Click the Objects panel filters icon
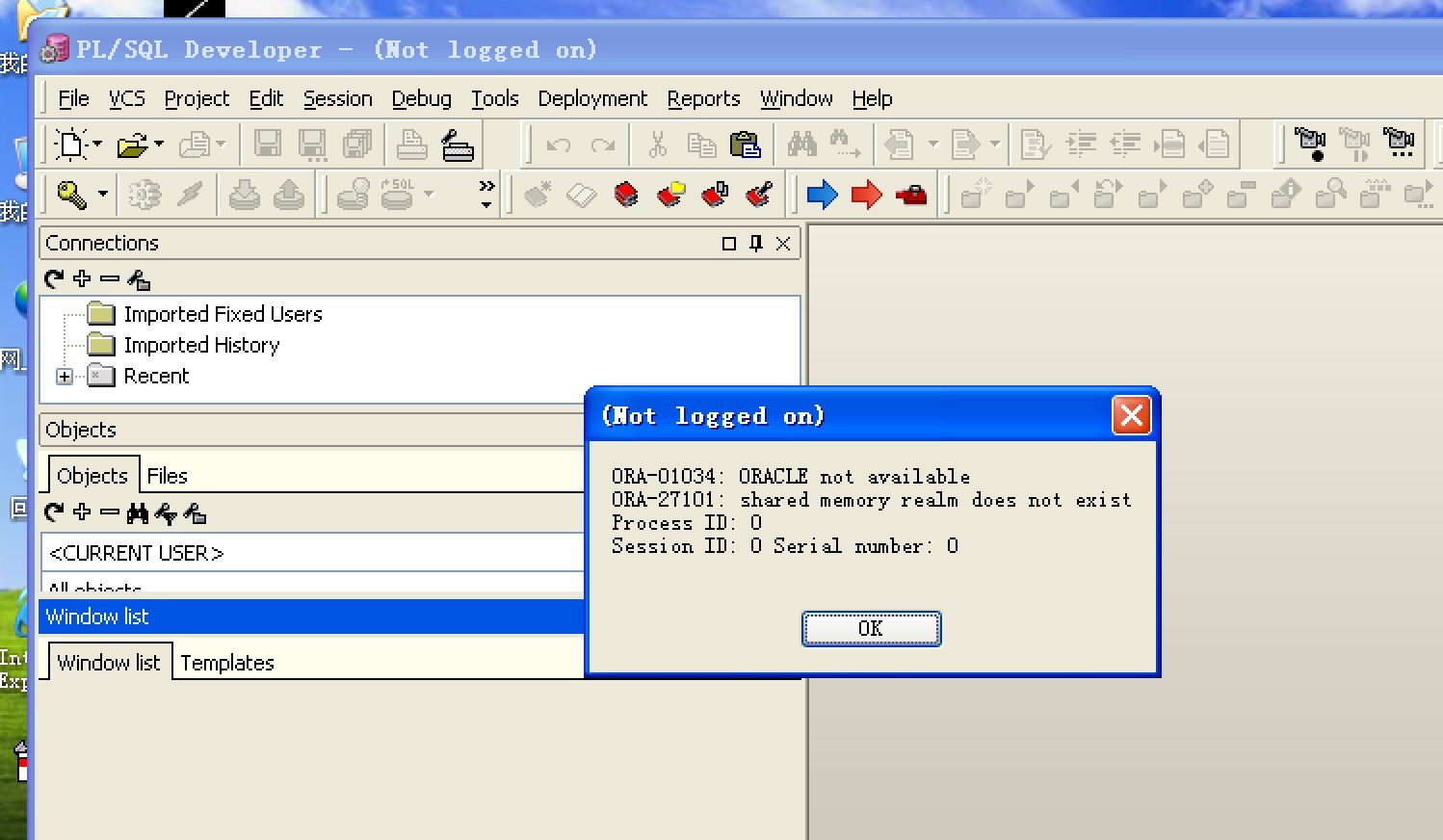 166,514
